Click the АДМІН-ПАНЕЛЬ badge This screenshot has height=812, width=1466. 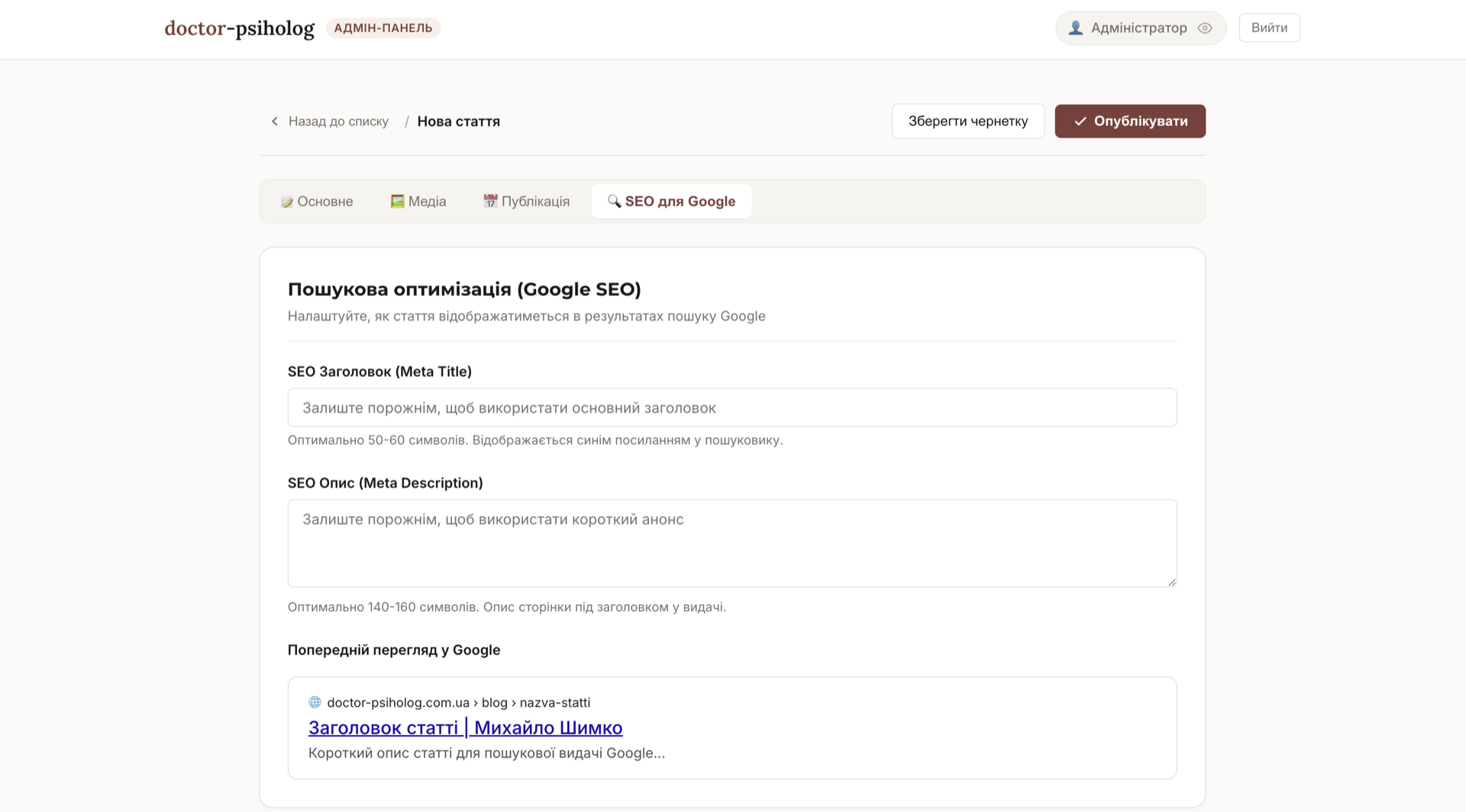[383, 28]
